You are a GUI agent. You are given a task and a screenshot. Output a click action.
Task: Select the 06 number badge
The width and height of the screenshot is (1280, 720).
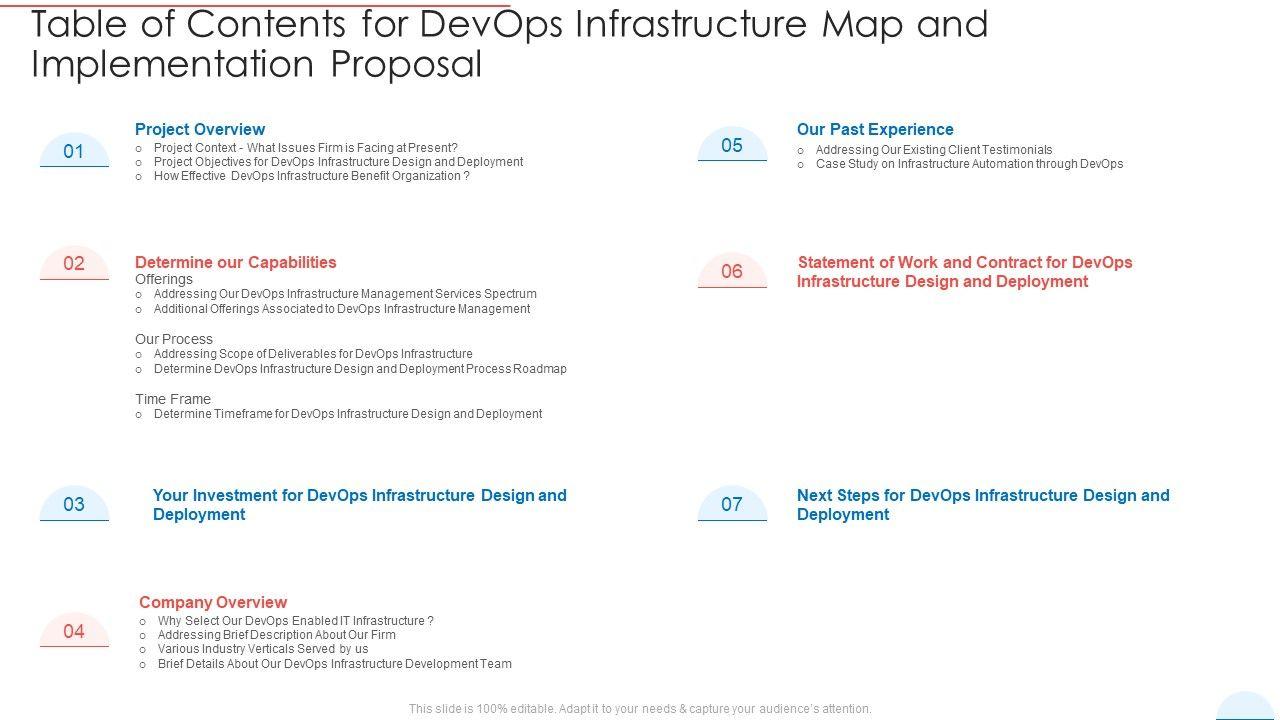pyautogui.click(x=732, y=271)
